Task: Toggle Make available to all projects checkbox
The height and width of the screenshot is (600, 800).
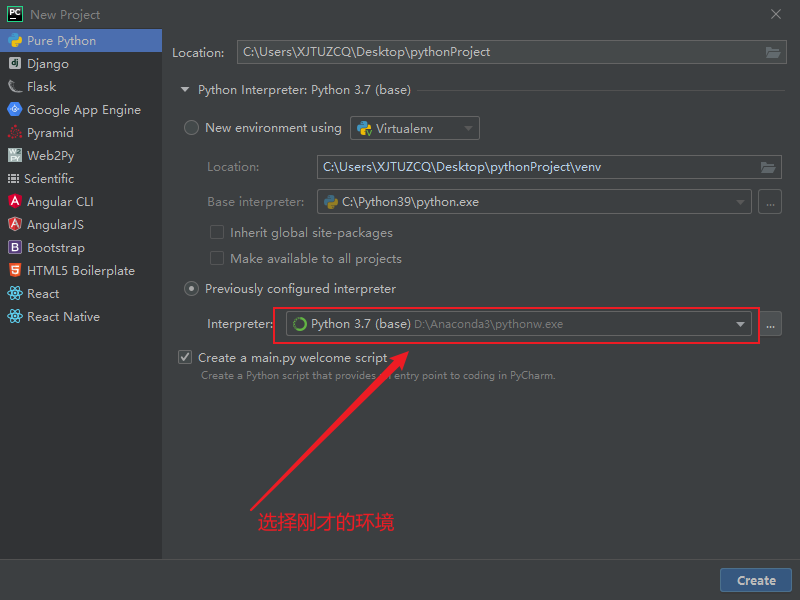Action: [x=217, y=258]
